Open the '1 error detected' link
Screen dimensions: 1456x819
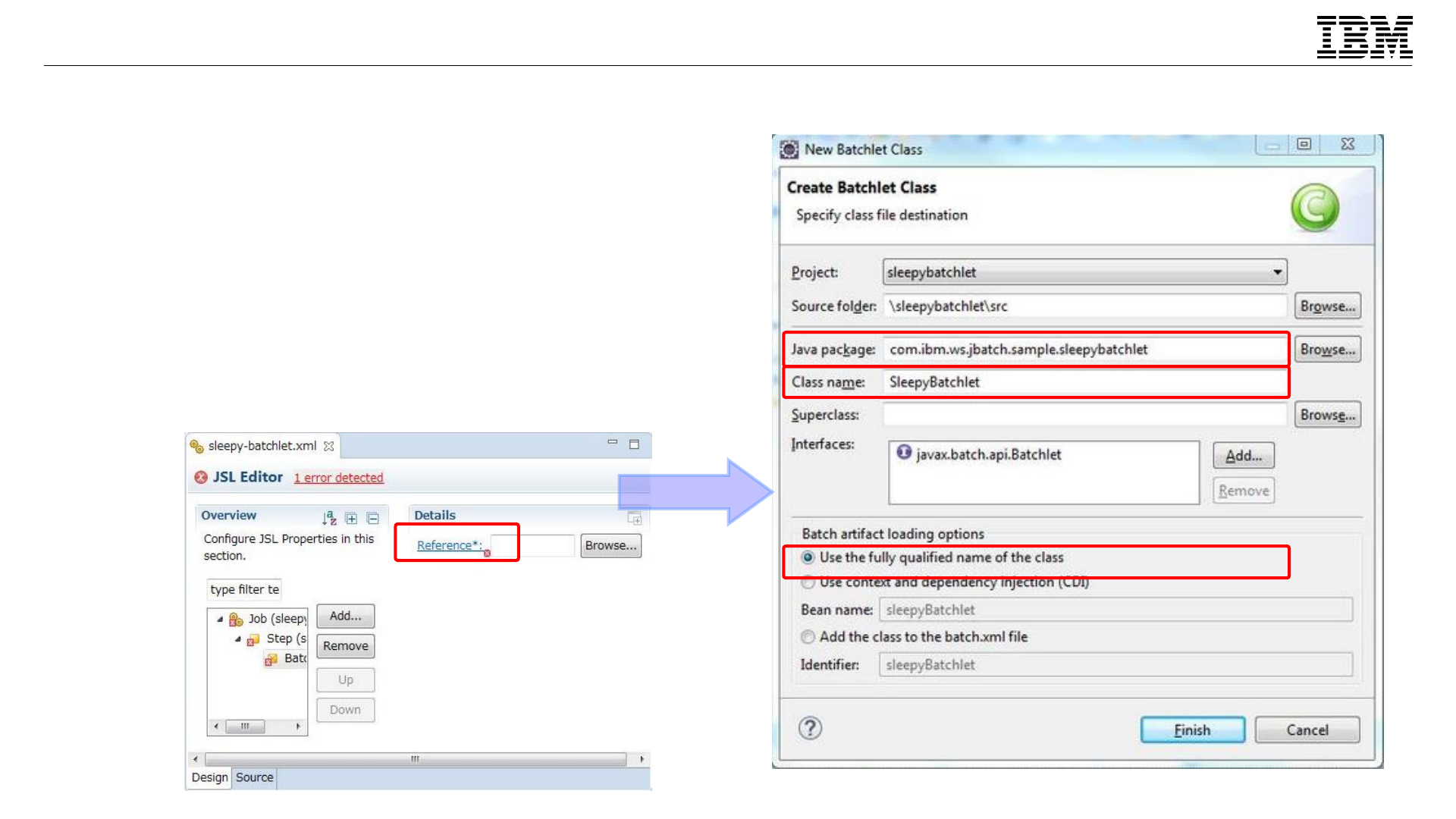pyautogui.click(x=339, y=478)
